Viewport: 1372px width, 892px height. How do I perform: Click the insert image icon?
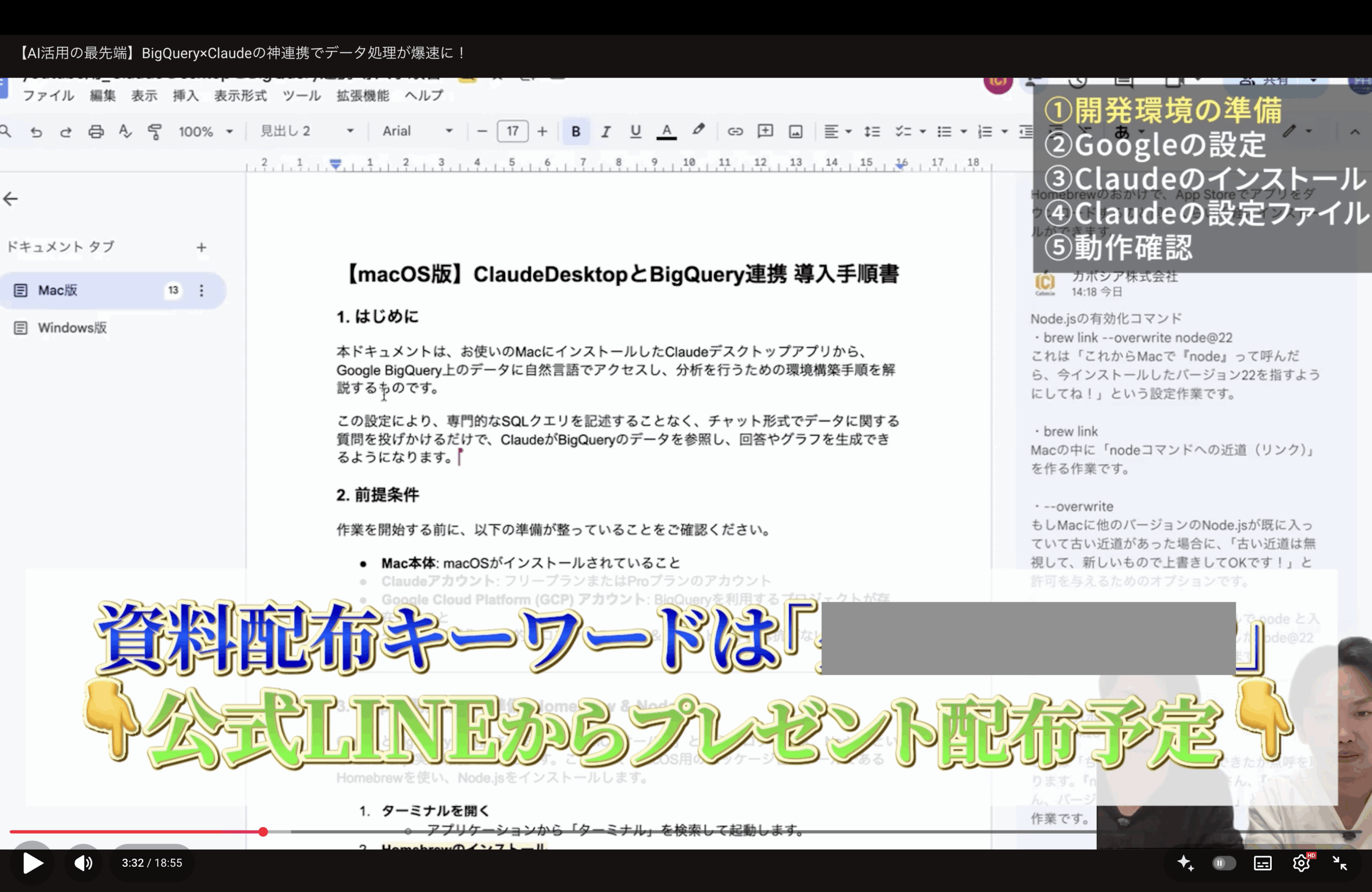(x=795, y=131)
